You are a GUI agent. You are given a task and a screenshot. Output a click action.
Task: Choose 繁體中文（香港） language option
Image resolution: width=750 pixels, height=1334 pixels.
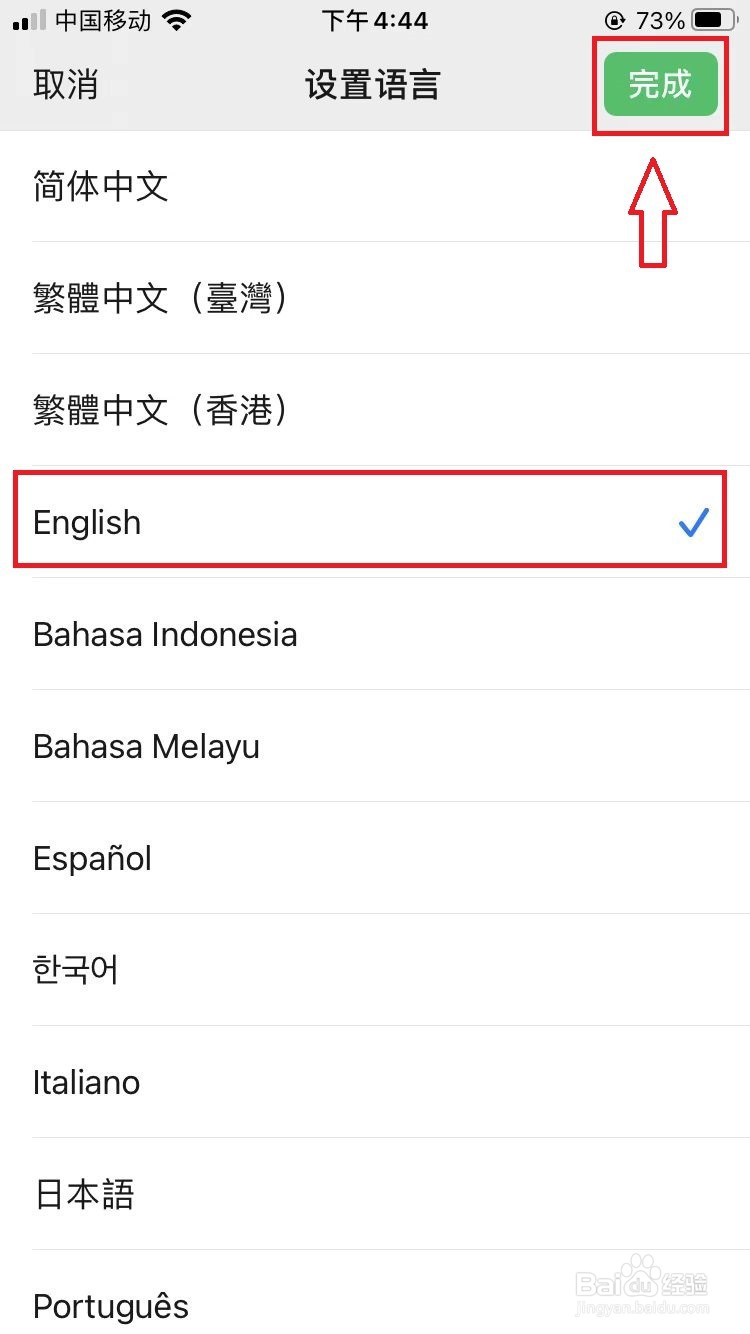point(160,410)
